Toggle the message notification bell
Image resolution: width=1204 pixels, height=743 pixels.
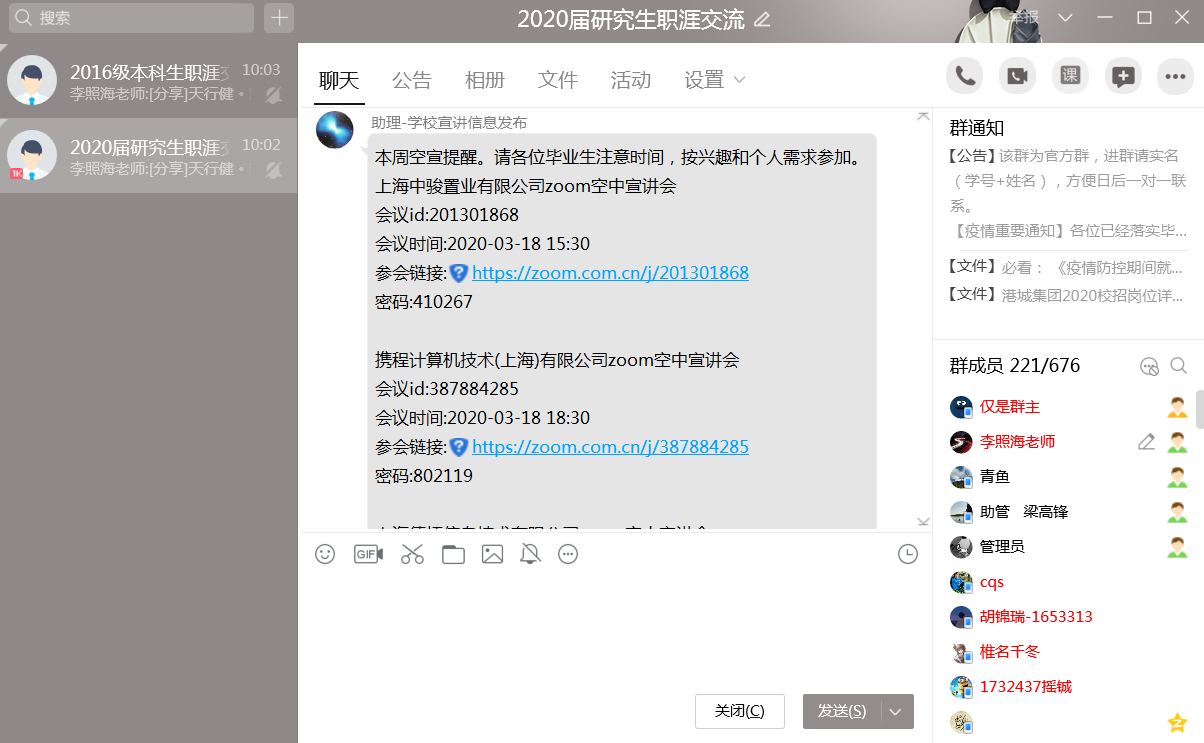(x=530, y=554)
